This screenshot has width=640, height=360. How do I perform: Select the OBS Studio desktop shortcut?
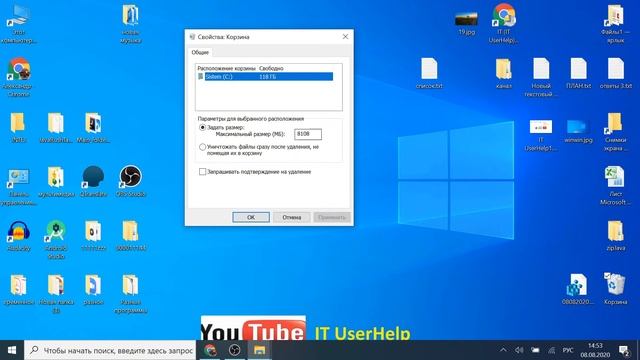pos(131,182)
